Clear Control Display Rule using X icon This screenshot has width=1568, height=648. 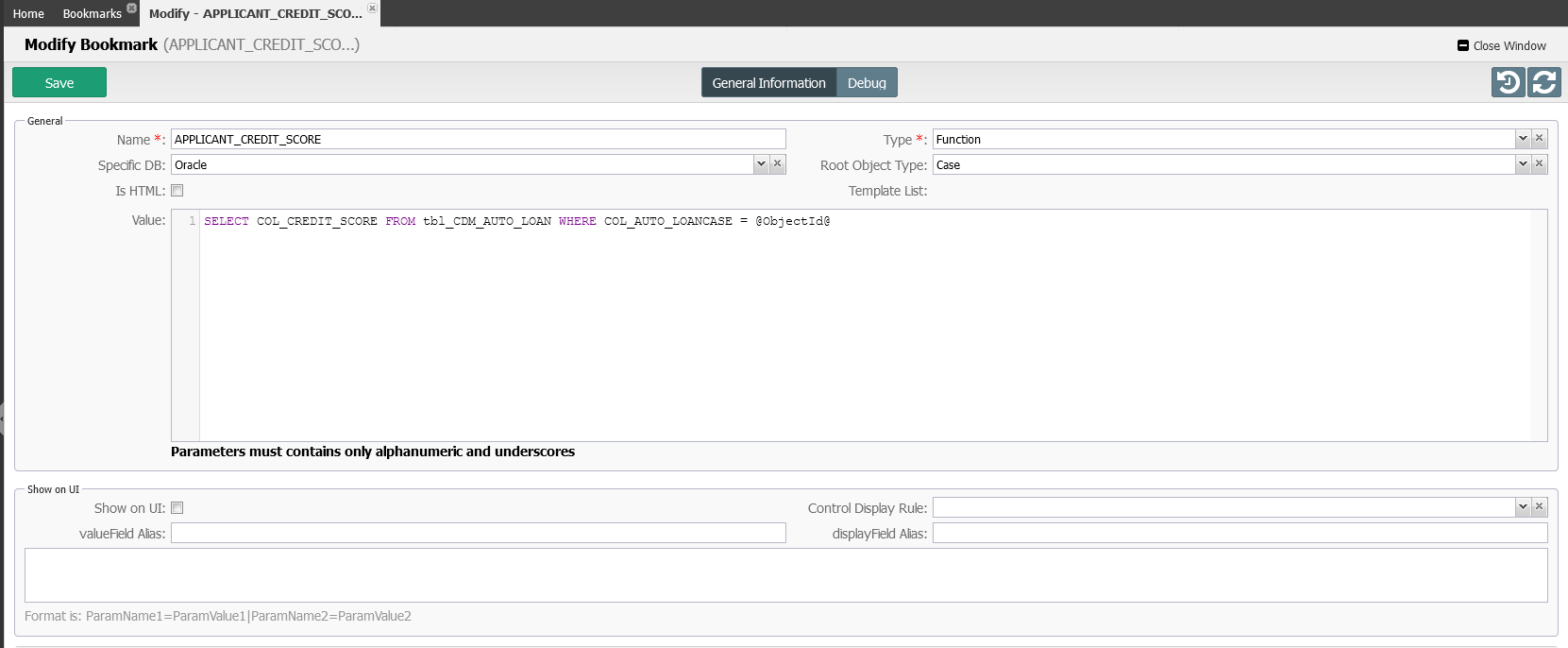[x=1539, y=507]
